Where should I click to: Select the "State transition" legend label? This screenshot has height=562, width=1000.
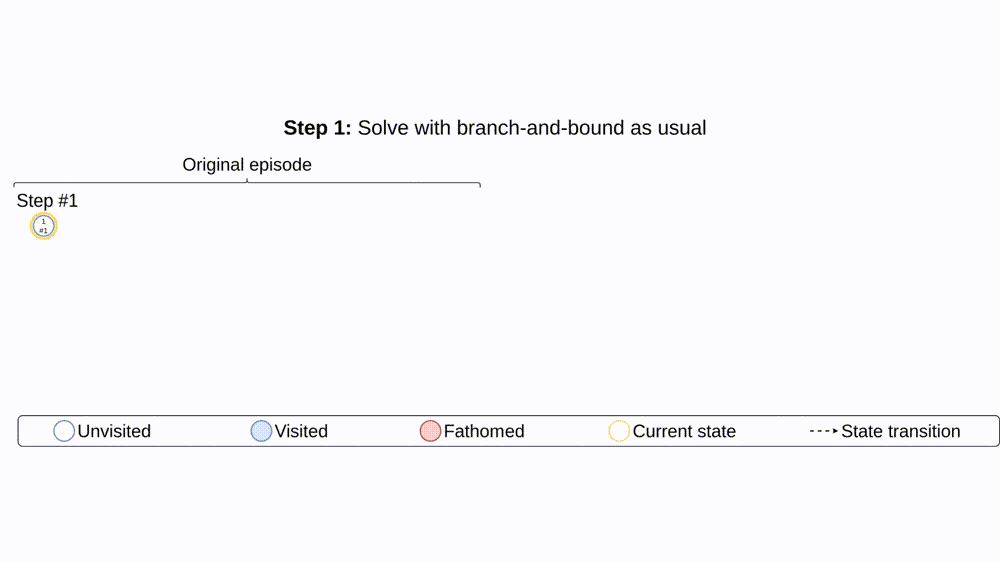pyautogui.click(x=901, y=431)
